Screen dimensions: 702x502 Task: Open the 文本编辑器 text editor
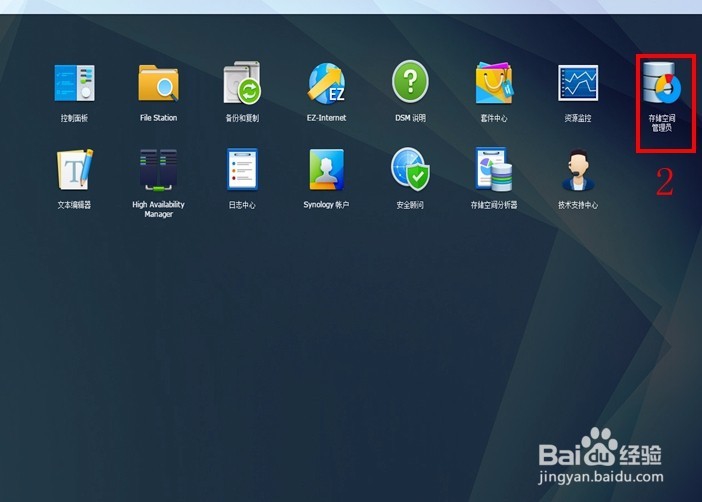point(74,170)
